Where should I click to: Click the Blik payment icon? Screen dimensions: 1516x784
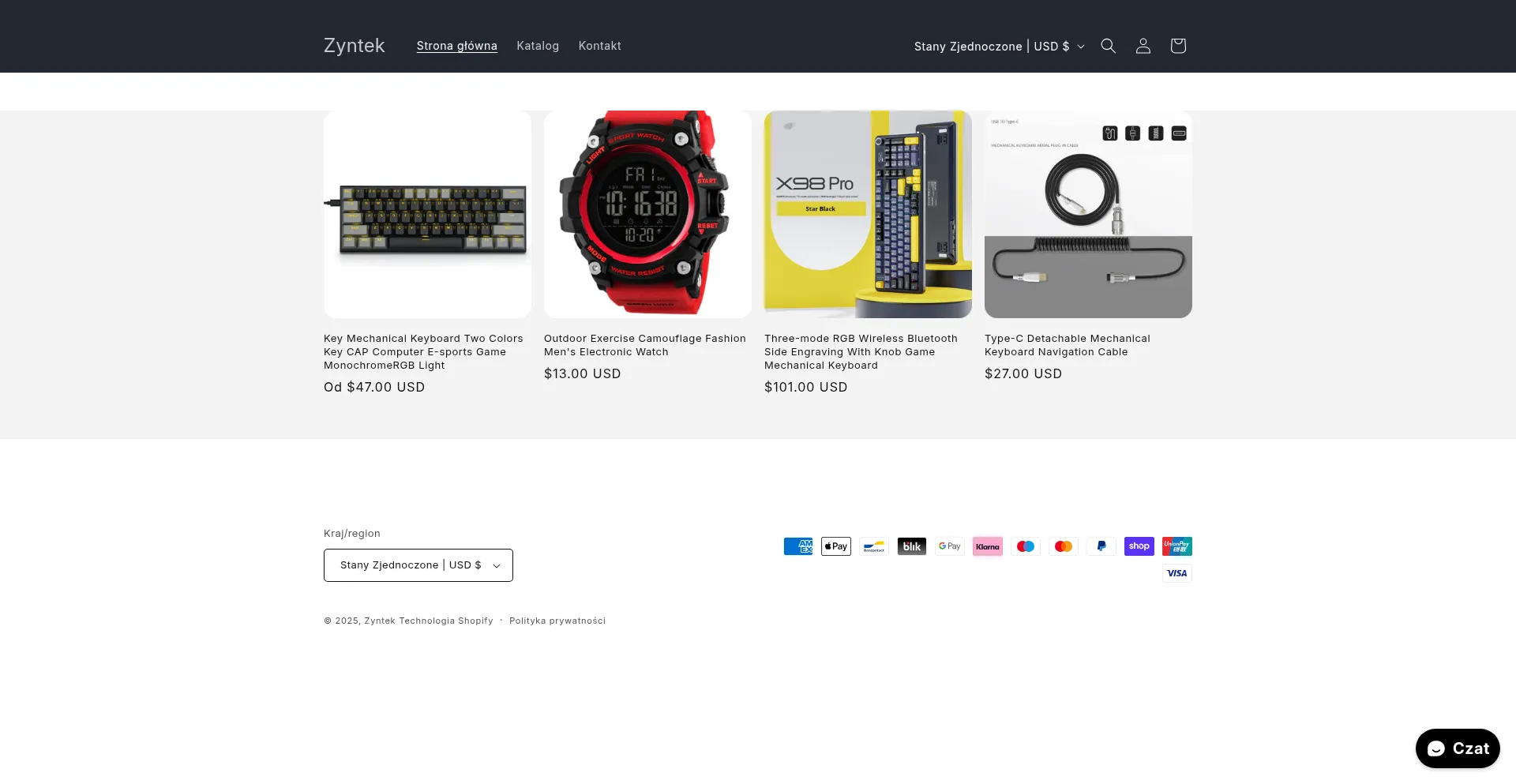tap(911, 546)
